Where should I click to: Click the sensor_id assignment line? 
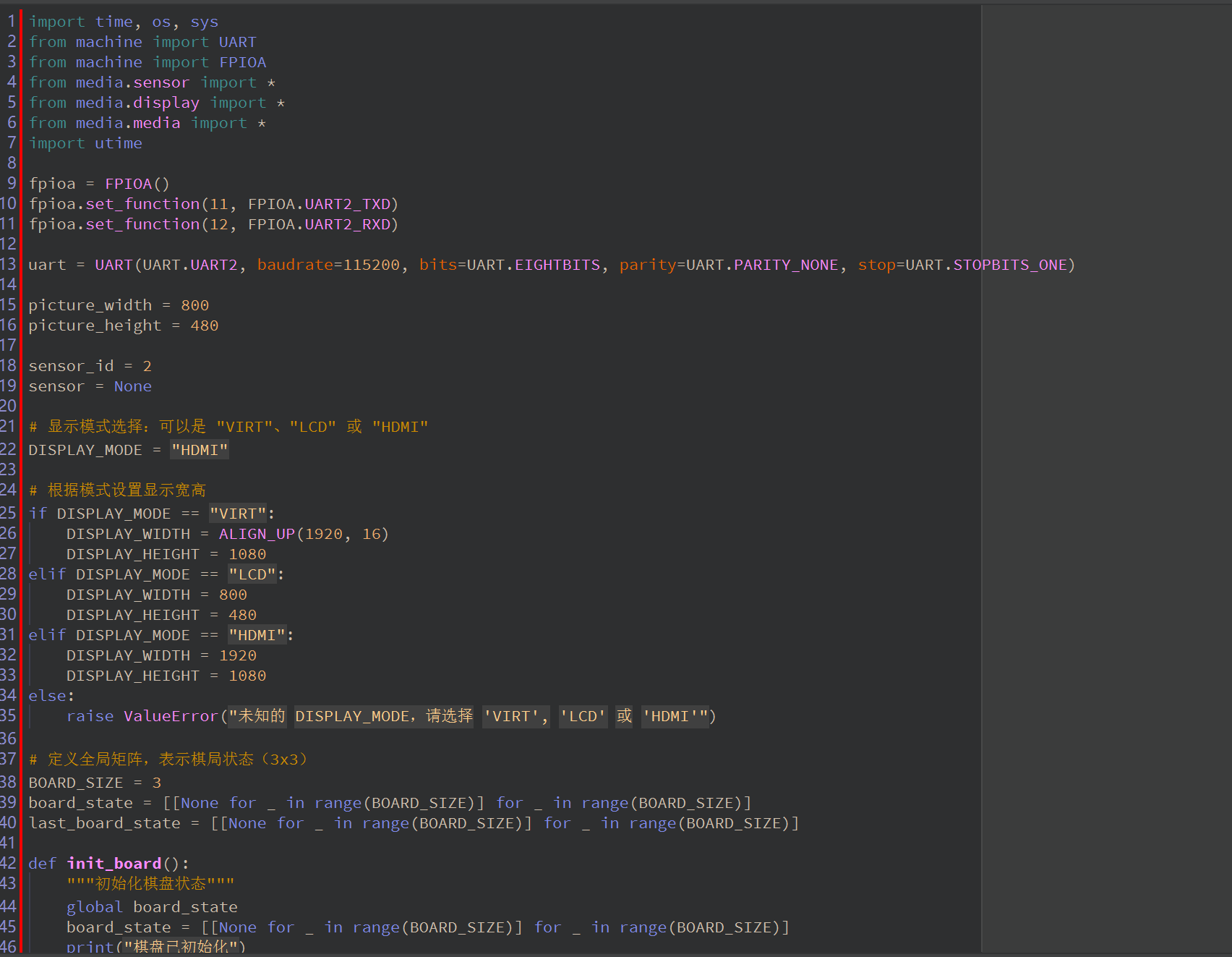[90, 366]
